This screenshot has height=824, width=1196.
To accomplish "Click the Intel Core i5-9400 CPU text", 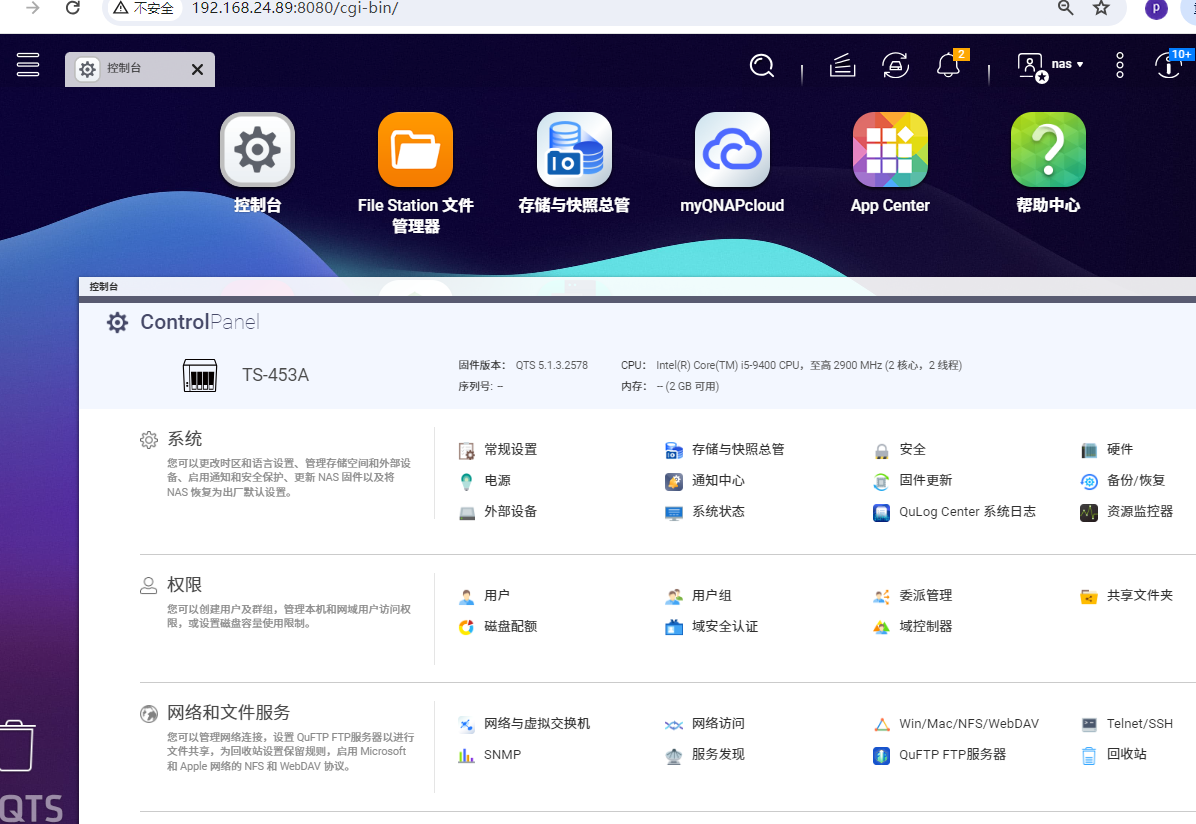I will [x=809, y=365].
